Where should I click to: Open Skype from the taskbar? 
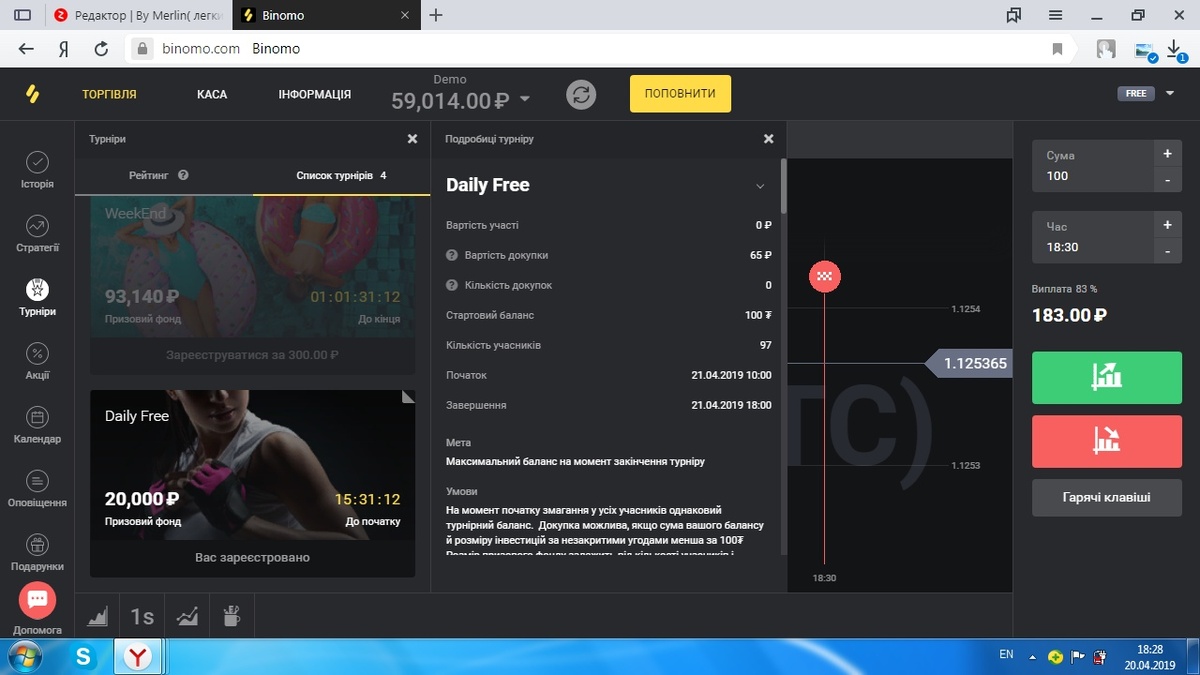click(x=84, y=656)
